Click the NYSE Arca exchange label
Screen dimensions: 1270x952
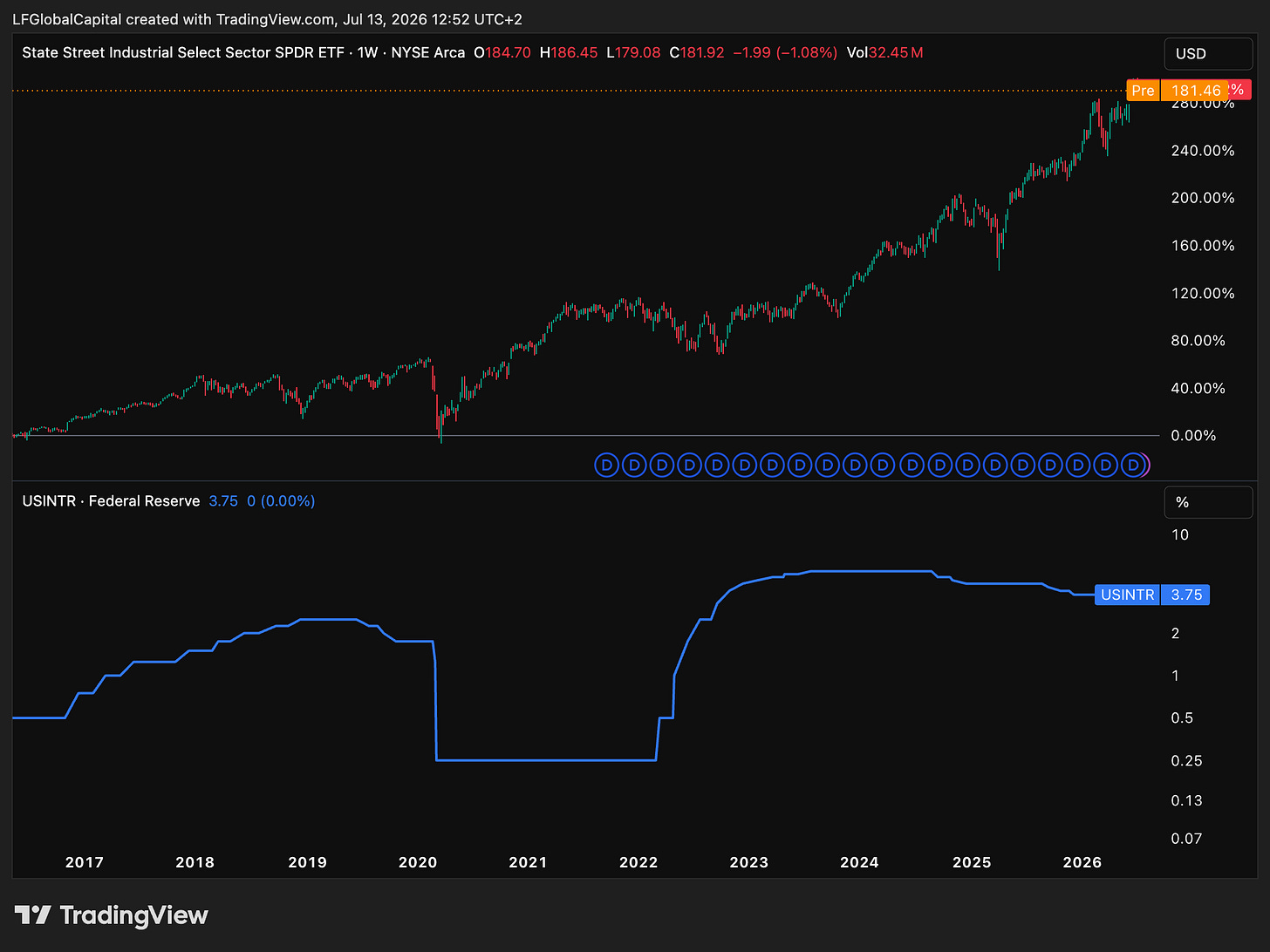[x=428, y=52]
